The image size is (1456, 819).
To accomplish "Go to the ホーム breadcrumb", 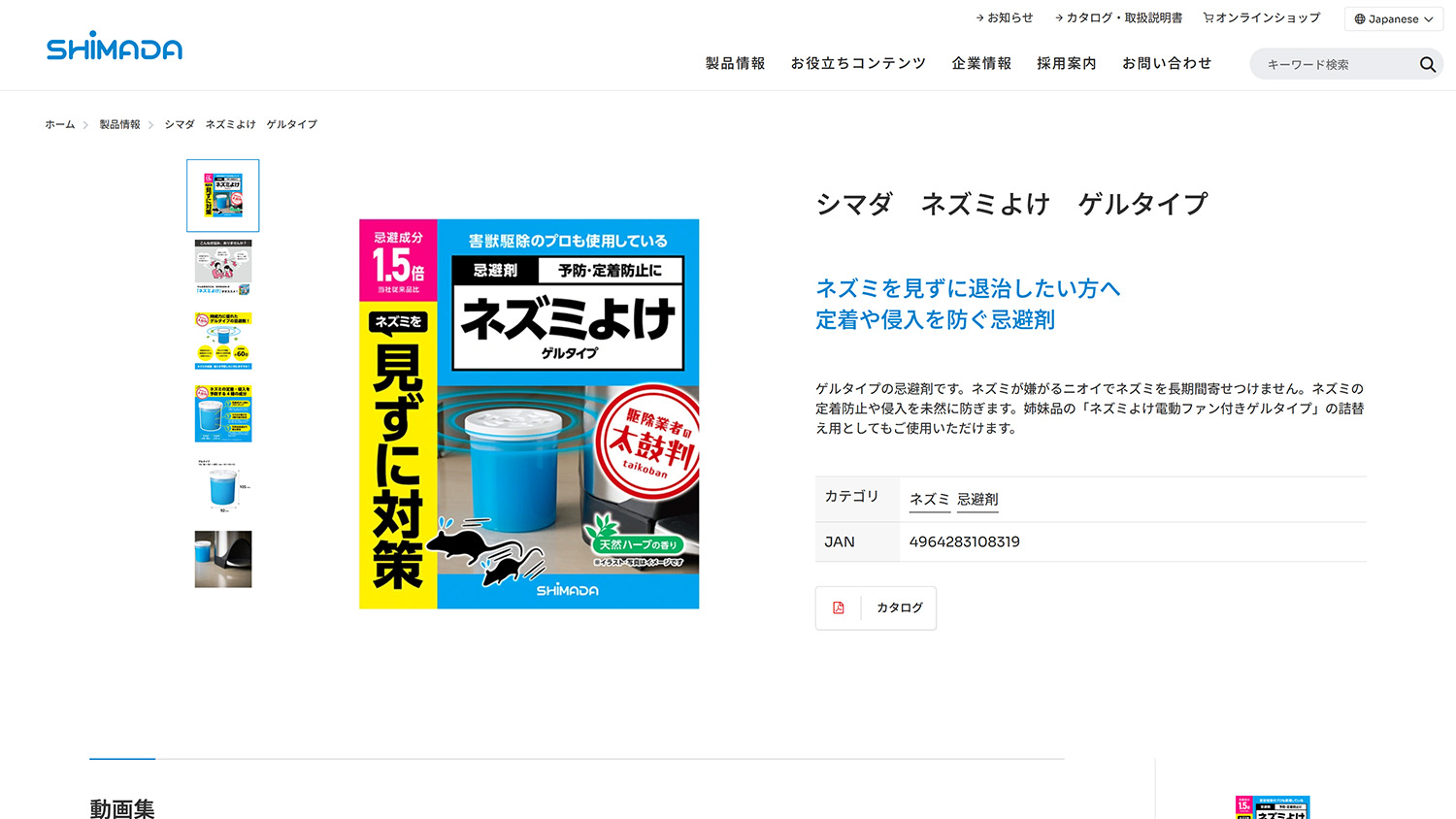I will coord(59,124).
